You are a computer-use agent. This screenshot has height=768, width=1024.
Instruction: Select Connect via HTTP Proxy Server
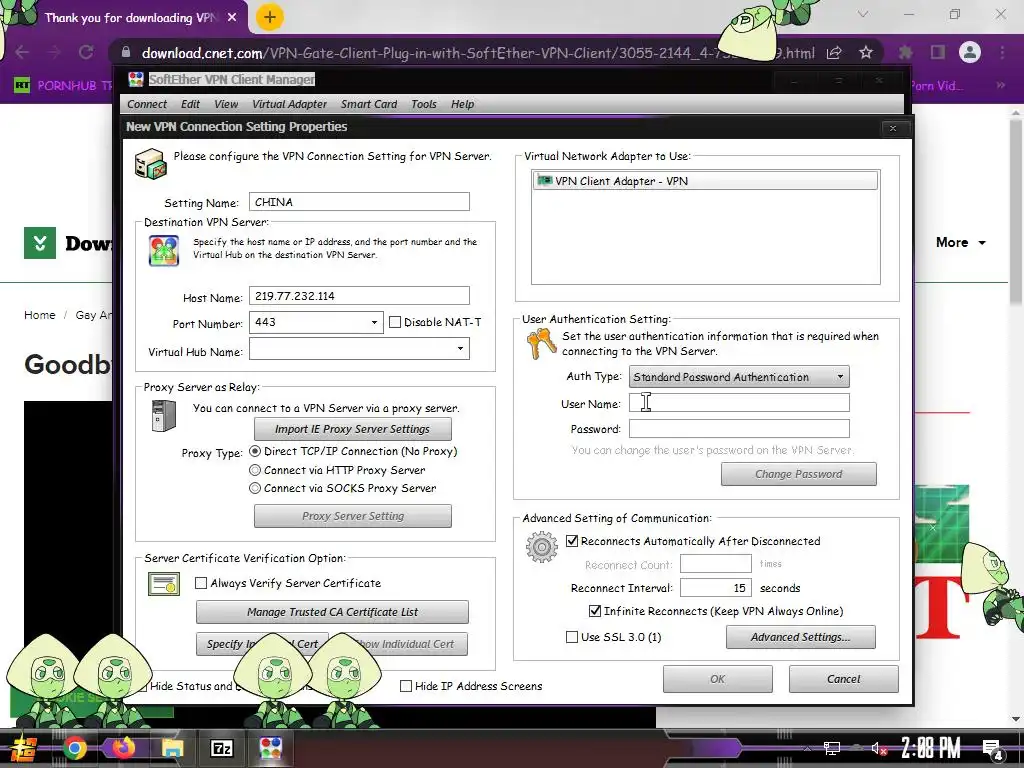pyautogui.click(x=255, y=470)
